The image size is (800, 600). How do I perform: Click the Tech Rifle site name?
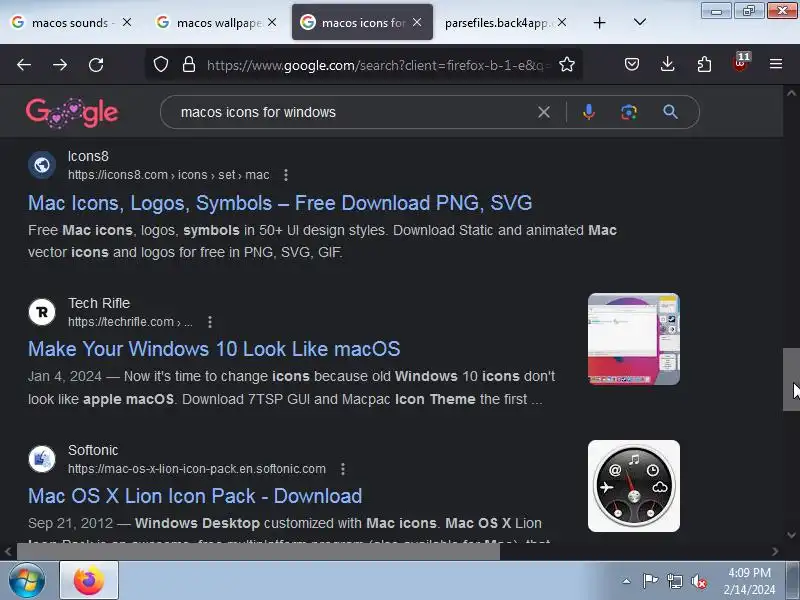click(99, 303)
